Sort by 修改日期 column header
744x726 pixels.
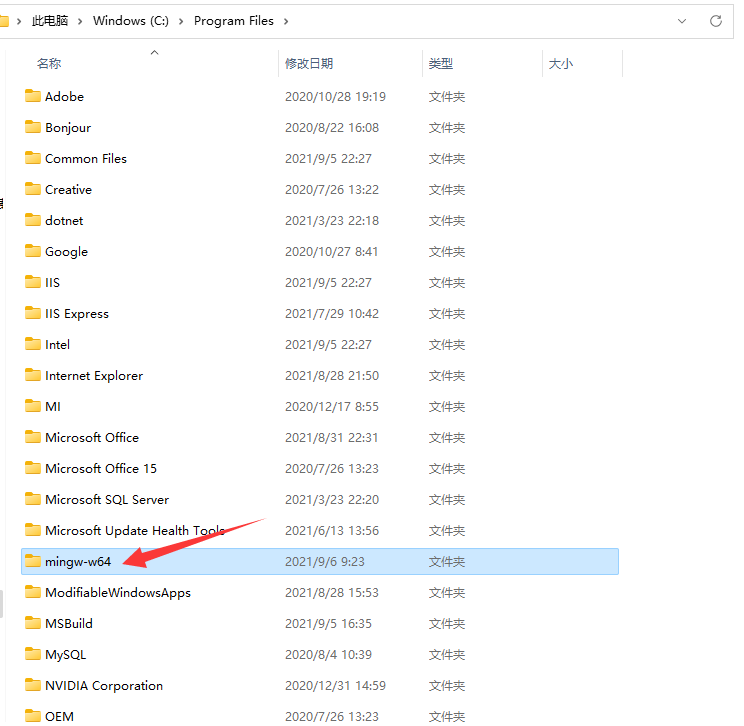pos(309,63)
